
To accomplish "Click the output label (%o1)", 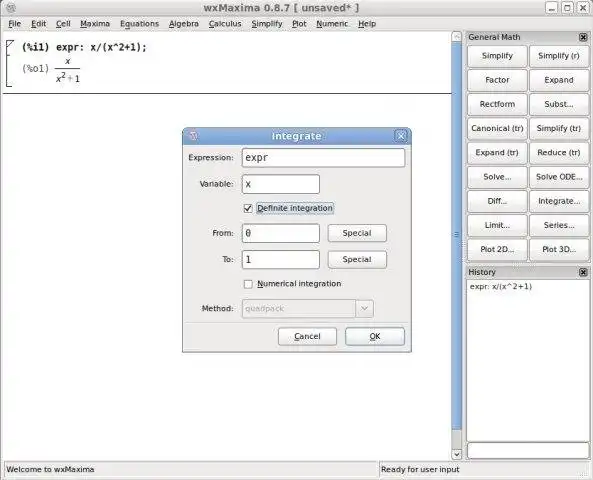I will pyautogui.click(x=36, y=68).
